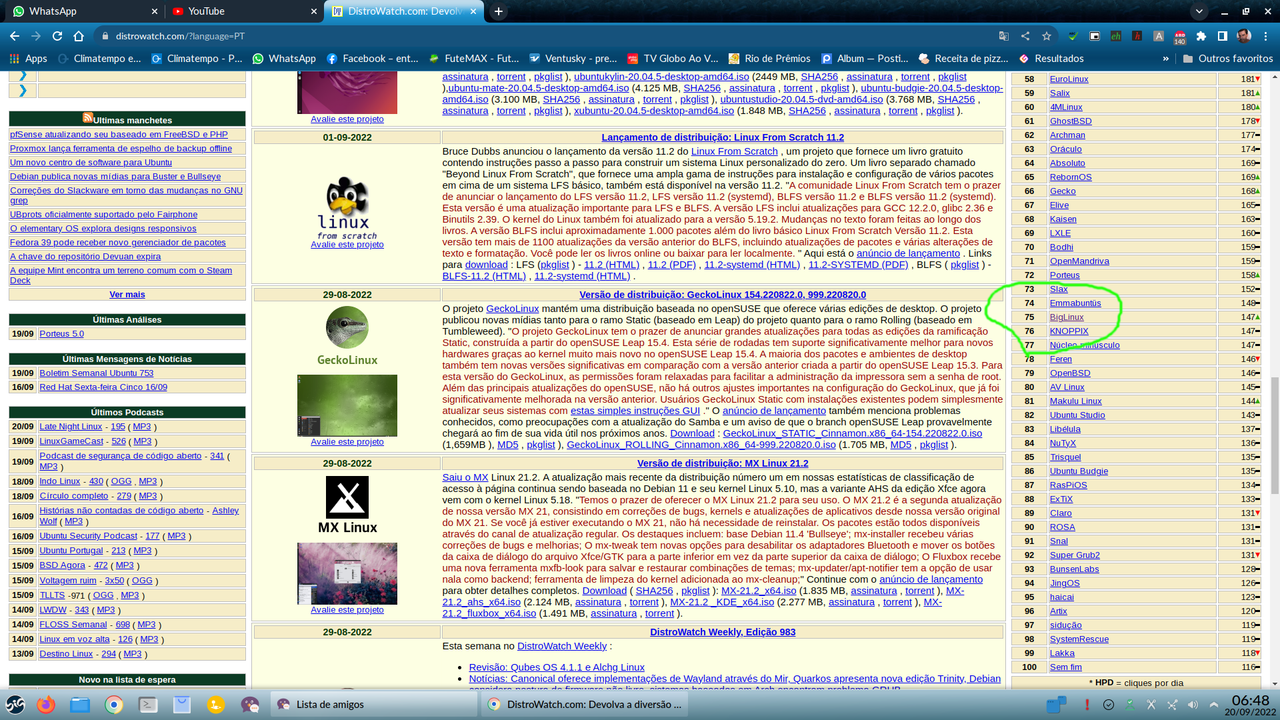Open the 'Versão de distribuição: MX Linux 21.2' headline
Image resolution: width=1280 pixels, height=720 pixels.
[722, 463]
